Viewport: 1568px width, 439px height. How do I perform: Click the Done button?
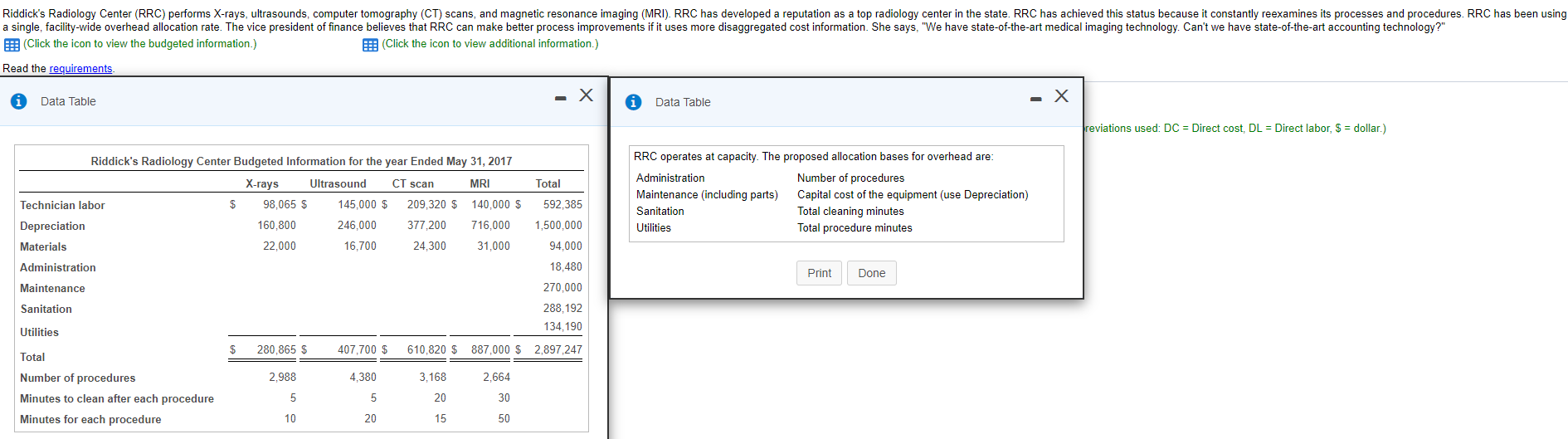coord(872,273)
